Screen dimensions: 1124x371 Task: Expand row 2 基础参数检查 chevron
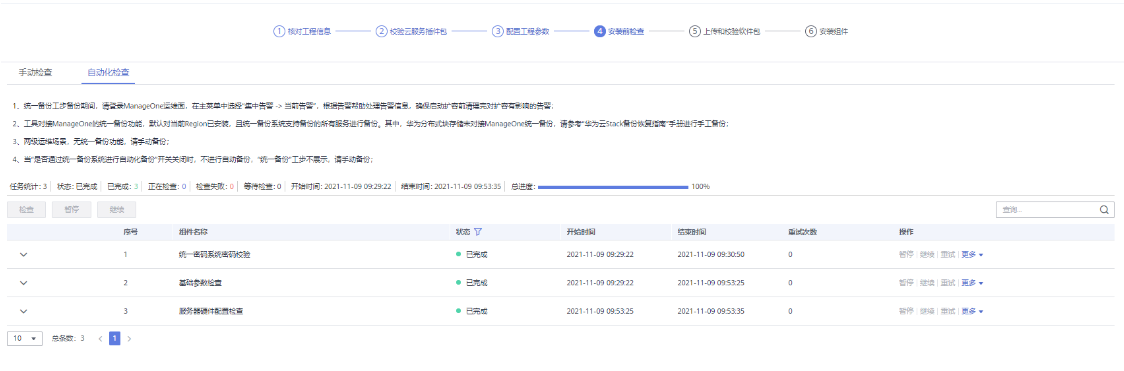tap(24, 283)
